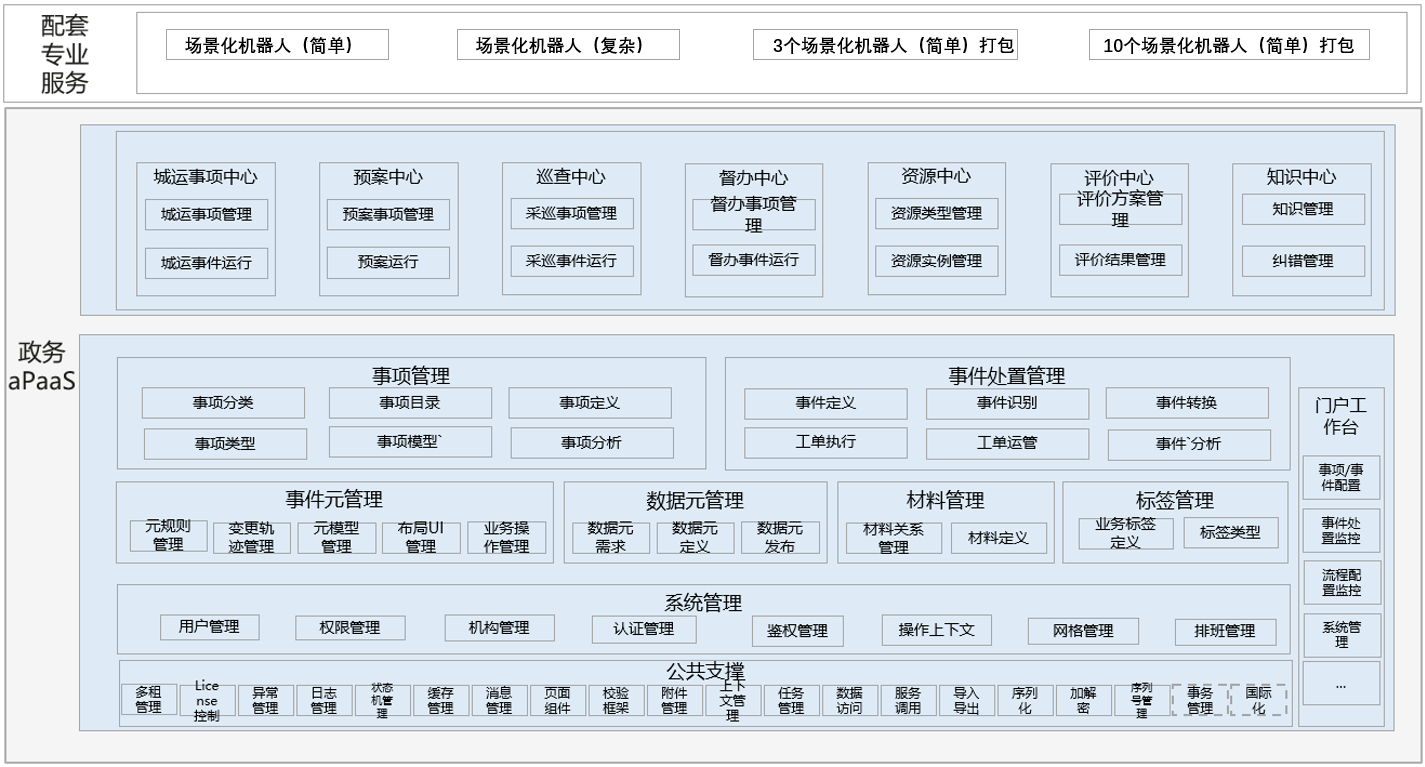Click the 督办事件运行 box

754,260
